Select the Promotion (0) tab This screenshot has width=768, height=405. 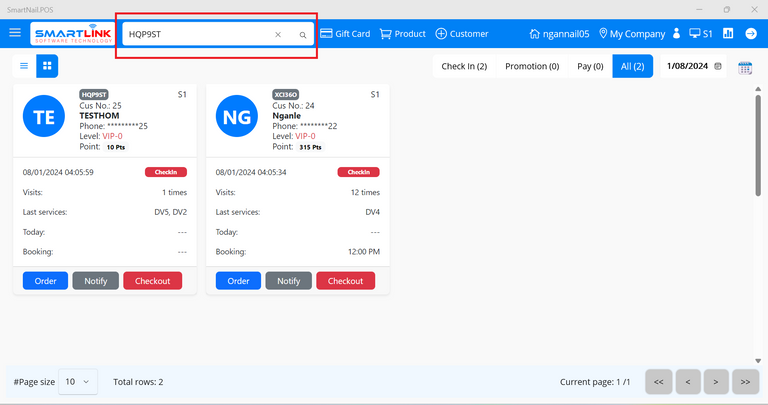(x=532, y=66)
